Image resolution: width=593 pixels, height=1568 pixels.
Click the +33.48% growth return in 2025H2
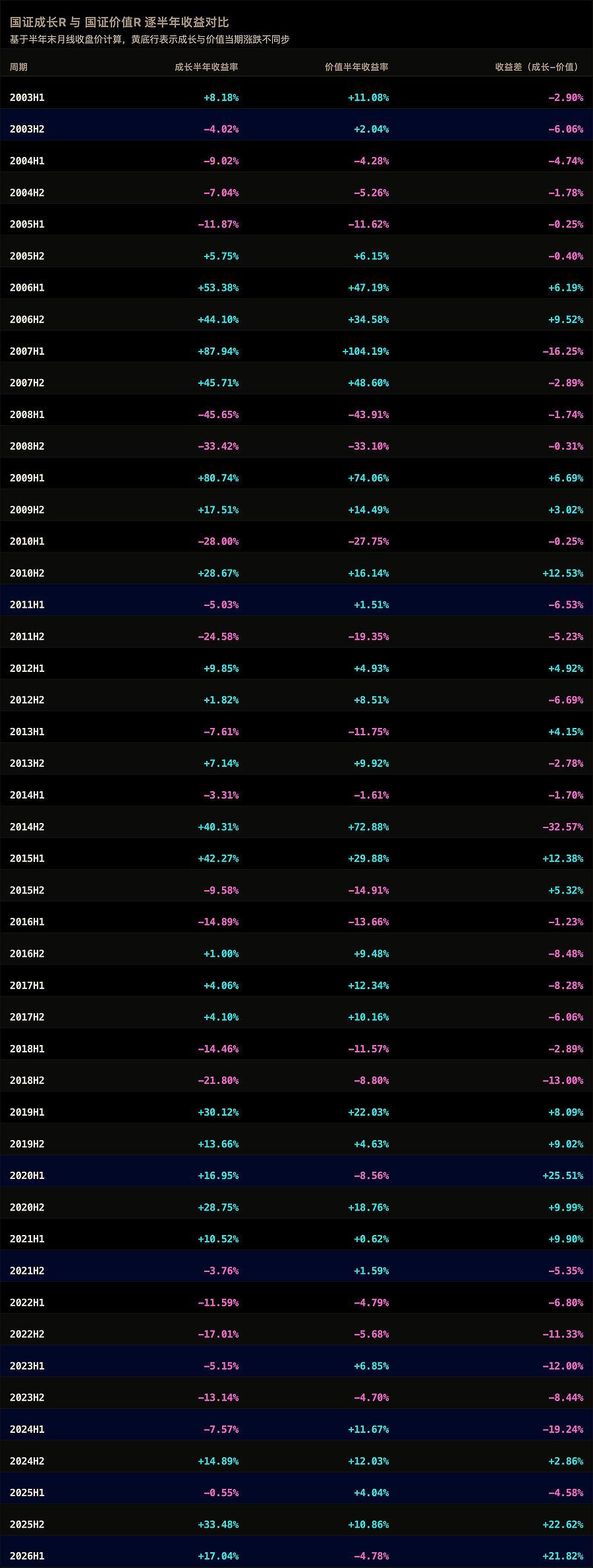pos(218,1524)
